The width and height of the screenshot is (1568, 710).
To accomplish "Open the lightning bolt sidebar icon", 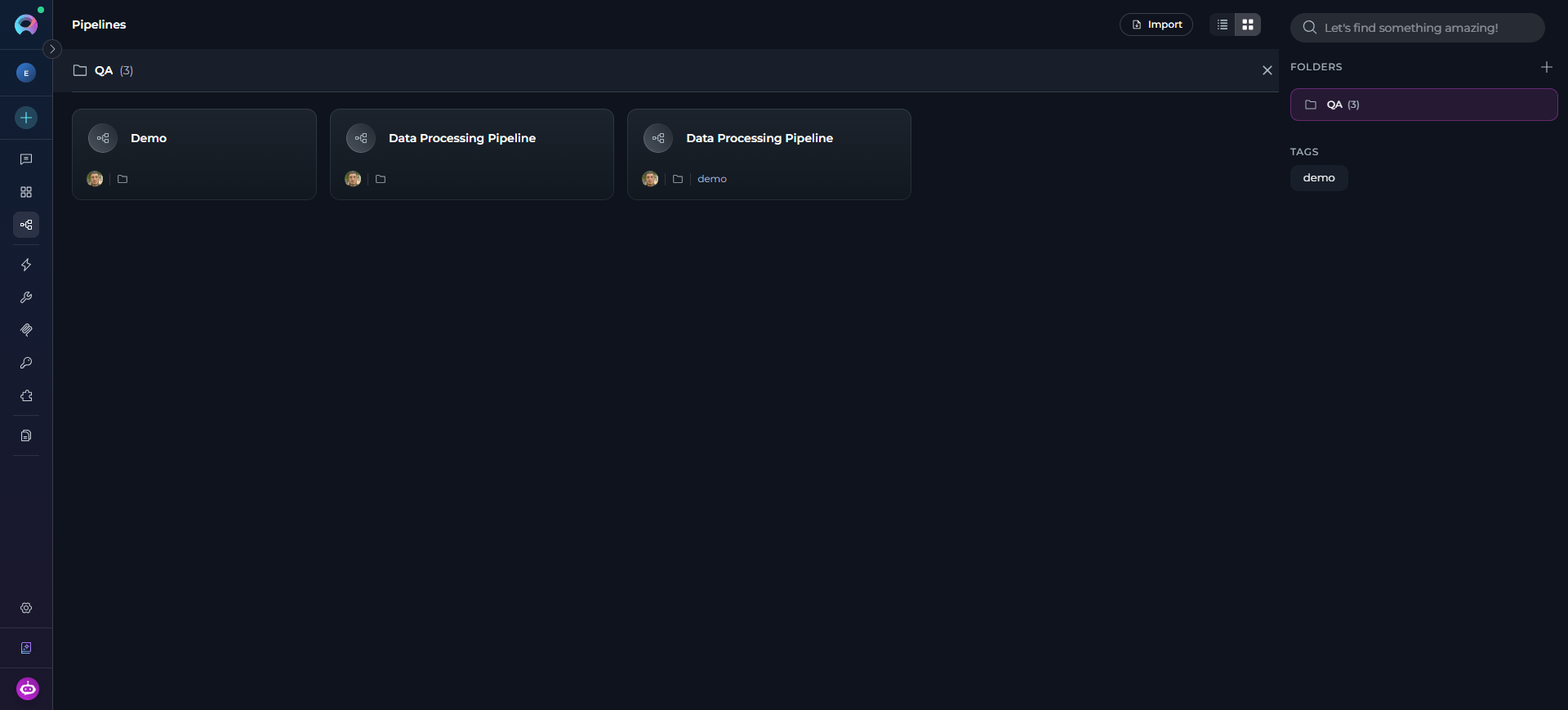I will click(x=26, y=265).
